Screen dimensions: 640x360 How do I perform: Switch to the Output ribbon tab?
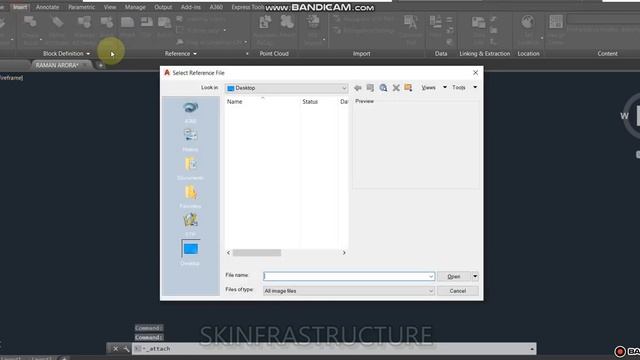click(163, 7)
